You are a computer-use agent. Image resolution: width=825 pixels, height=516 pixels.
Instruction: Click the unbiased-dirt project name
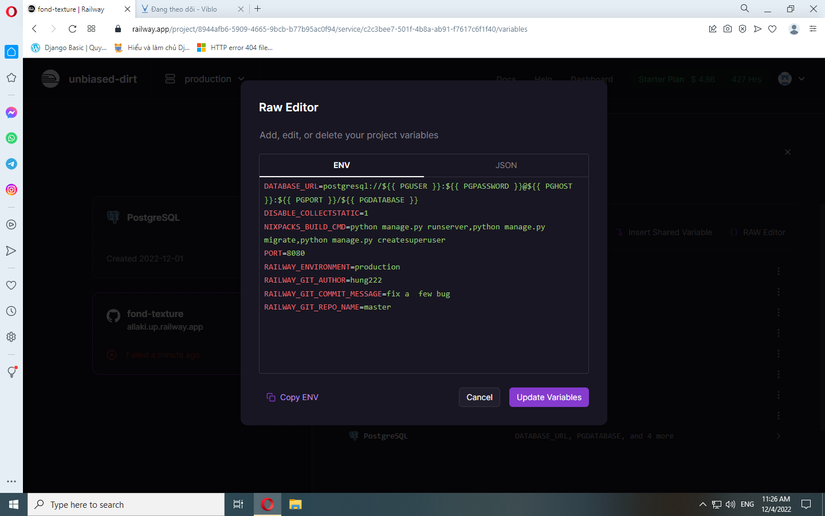(x=103, y=79)
